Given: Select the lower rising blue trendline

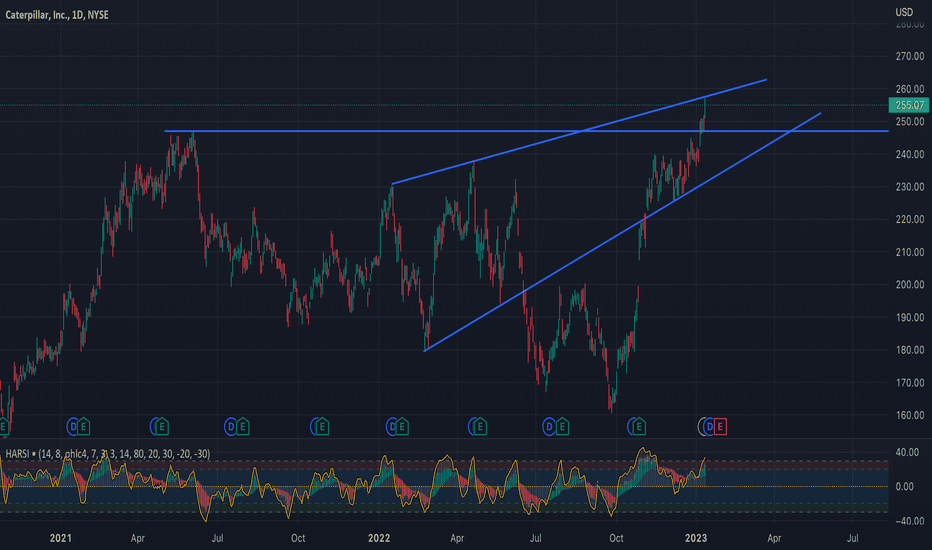Looking at the screenshot, I should [x=622, y=232].
